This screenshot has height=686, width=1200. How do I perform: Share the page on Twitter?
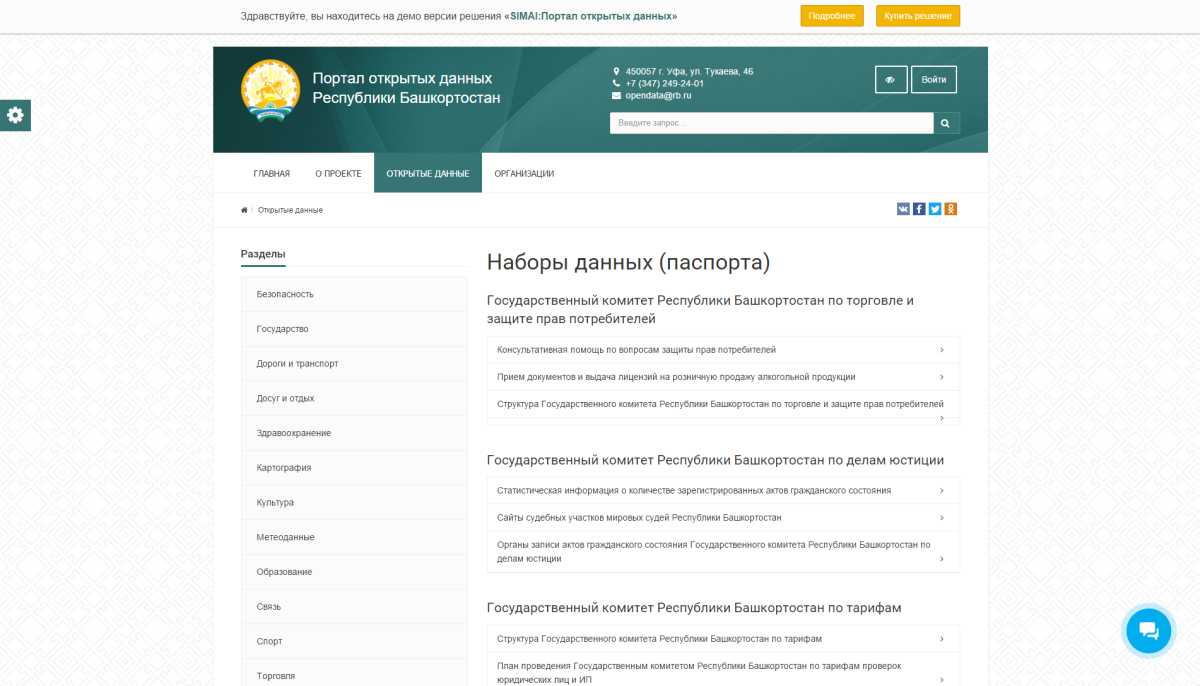[935, 209]
